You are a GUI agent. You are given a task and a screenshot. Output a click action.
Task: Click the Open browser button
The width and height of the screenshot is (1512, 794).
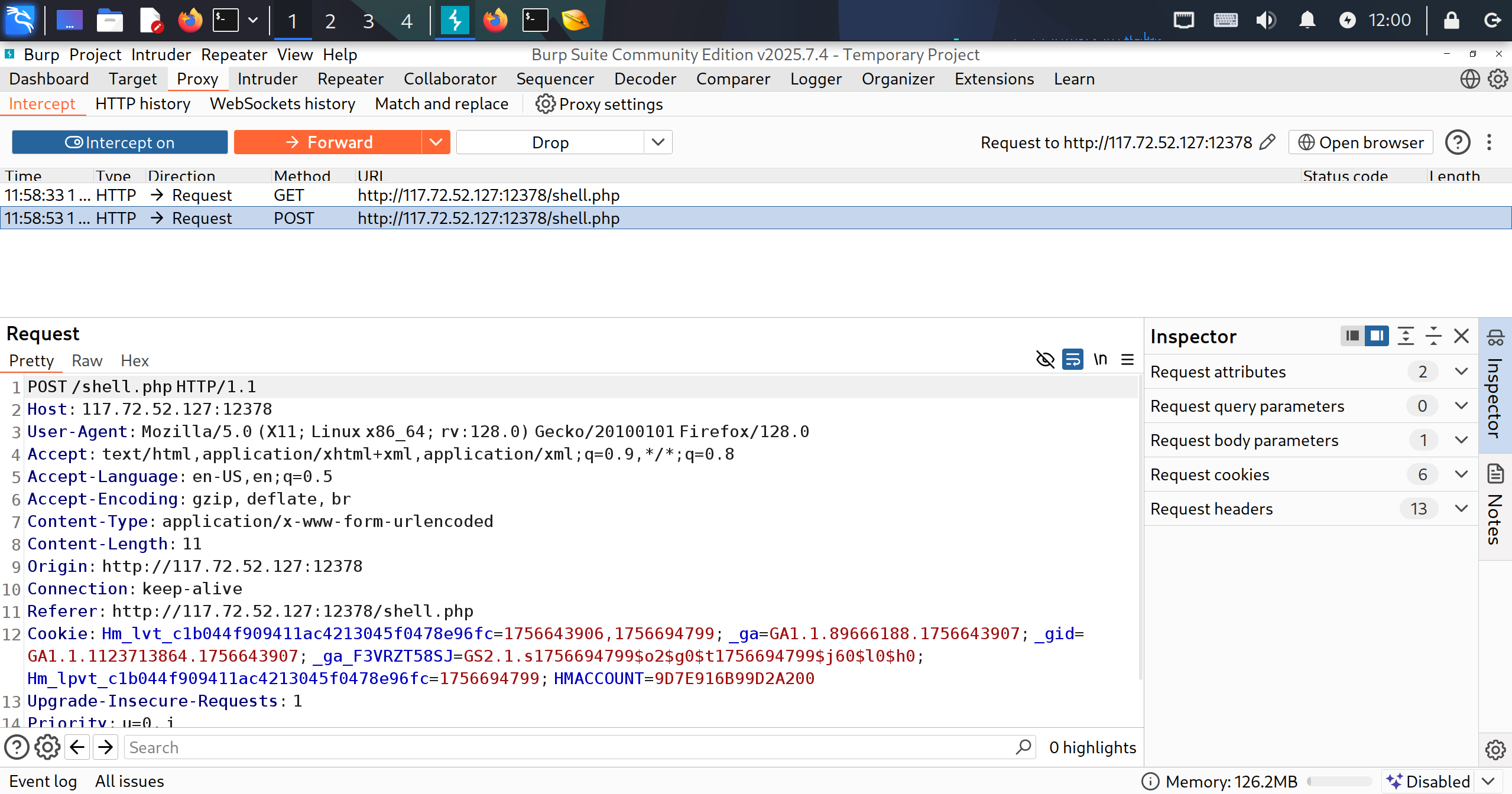coord(1361,142)
